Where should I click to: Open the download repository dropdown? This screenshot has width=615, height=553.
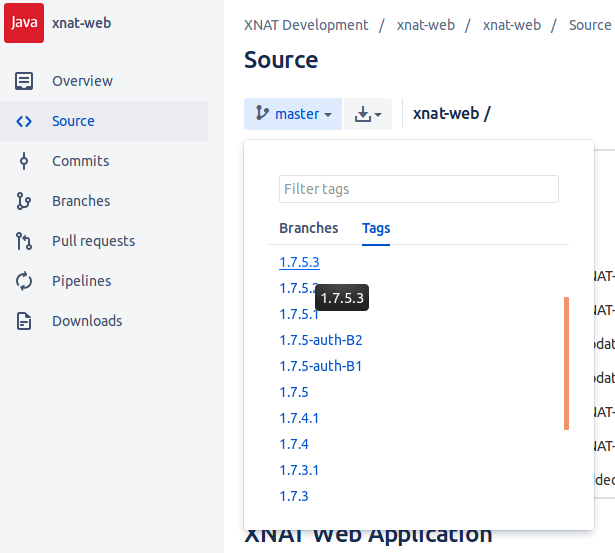tap(368, 114)
